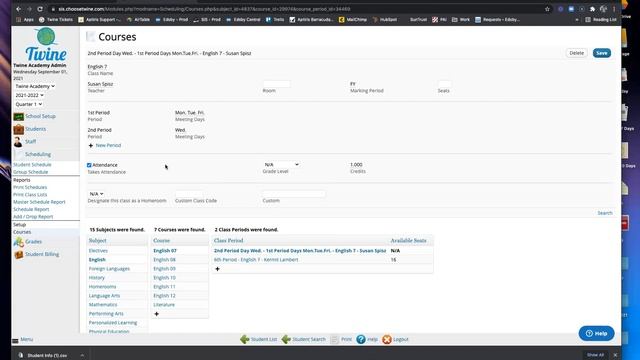Expand Student Info csv download options
The image size is (640, 360).
click(x=82, y=356)
